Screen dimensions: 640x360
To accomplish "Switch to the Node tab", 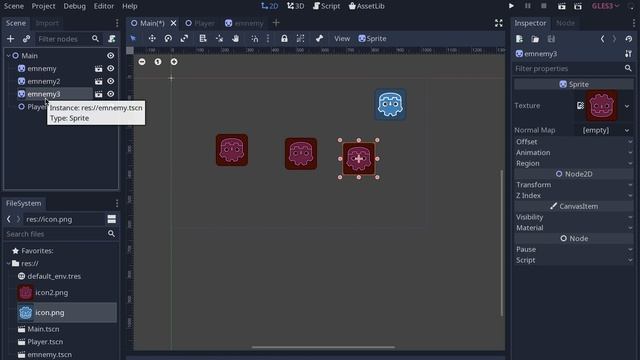I will 565,23.
